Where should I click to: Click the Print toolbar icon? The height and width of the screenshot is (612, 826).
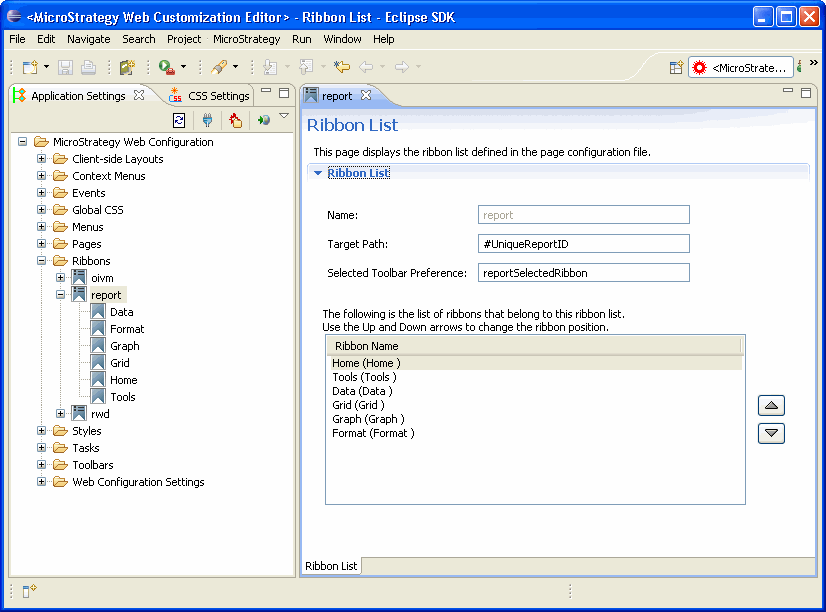click(88, 67)
